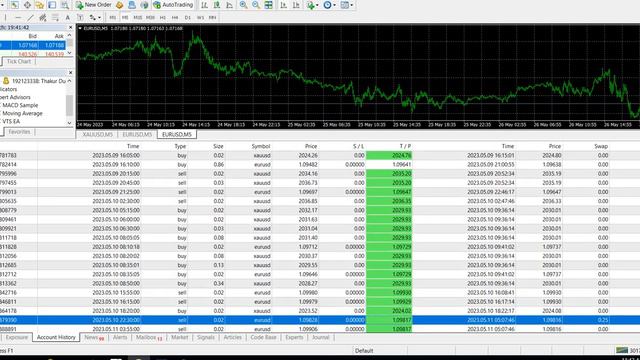Select the equidistant channel tool
640x360 pixels.
(42, 18)
